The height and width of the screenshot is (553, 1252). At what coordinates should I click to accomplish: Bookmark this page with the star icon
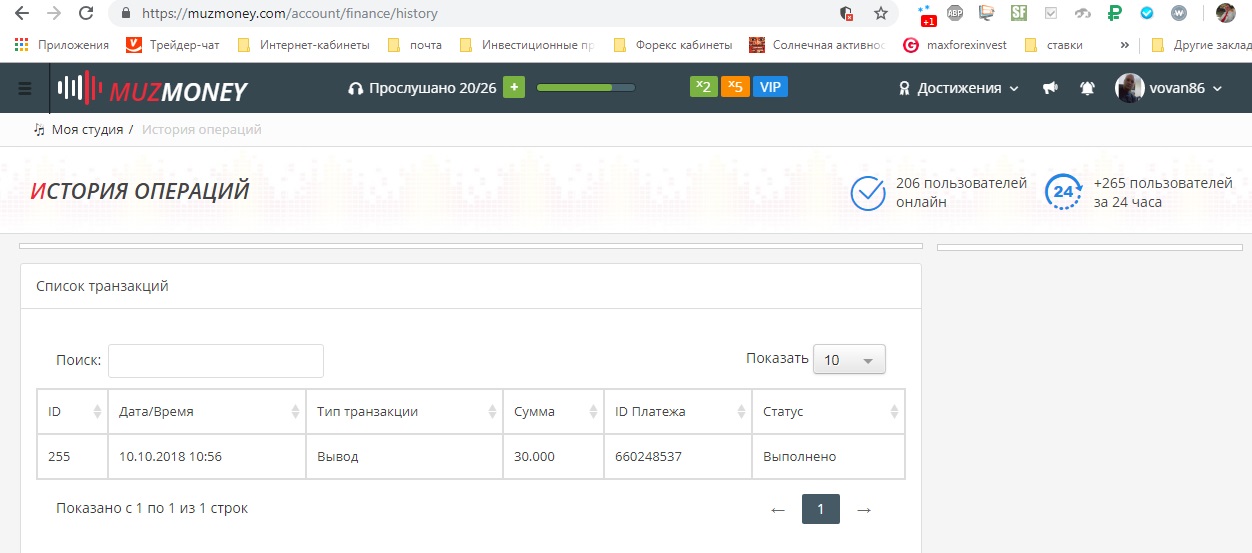pyautogui.click(x=880, y=14)
